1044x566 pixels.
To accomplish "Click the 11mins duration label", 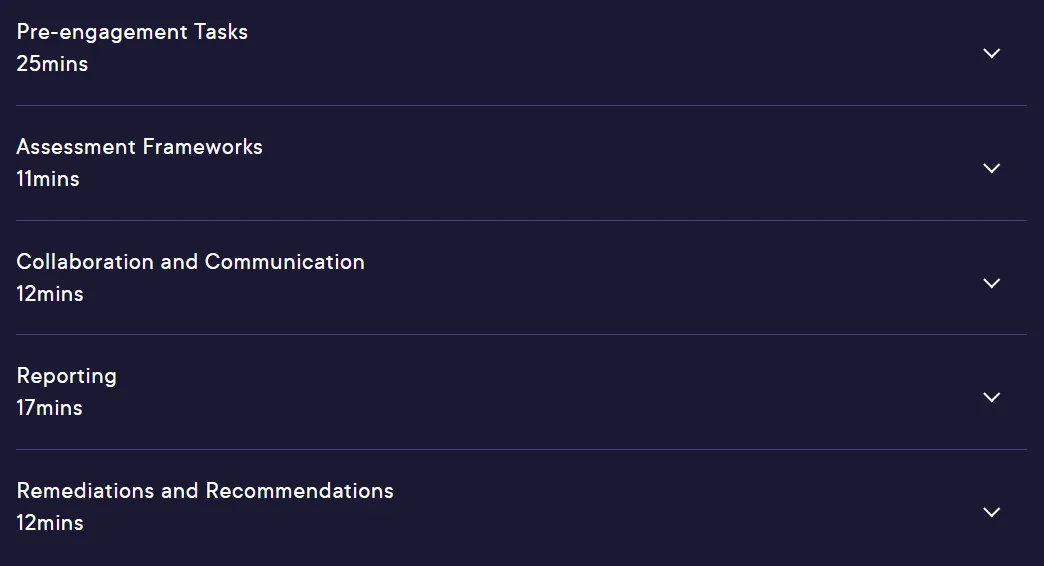I will tap(48, 179).
